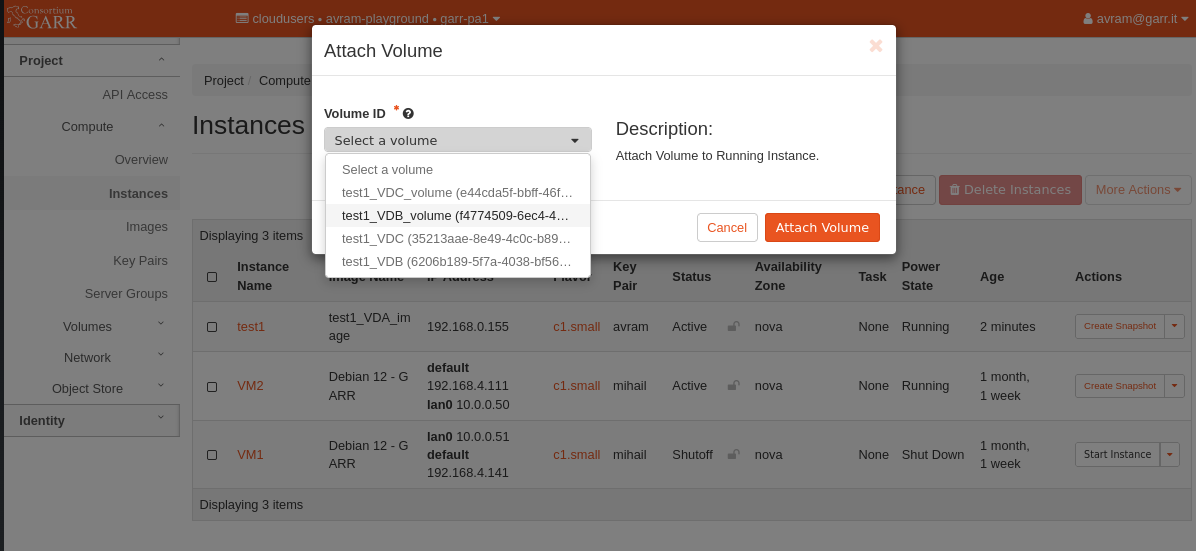The image size is (1196, 551).
Task: Choose test1_VDC (35213aae) volume option
Action: (x=458, y=239)
